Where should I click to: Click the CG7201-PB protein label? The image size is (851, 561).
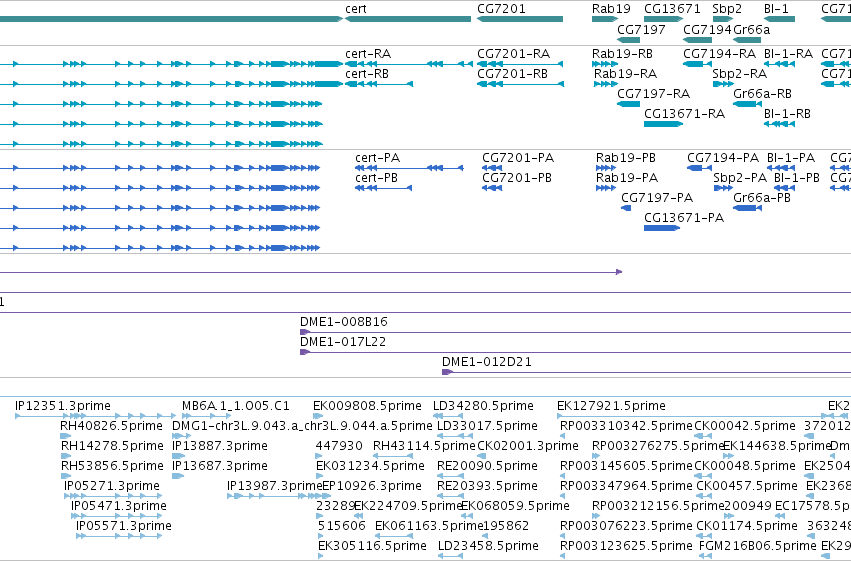[517, 177]
